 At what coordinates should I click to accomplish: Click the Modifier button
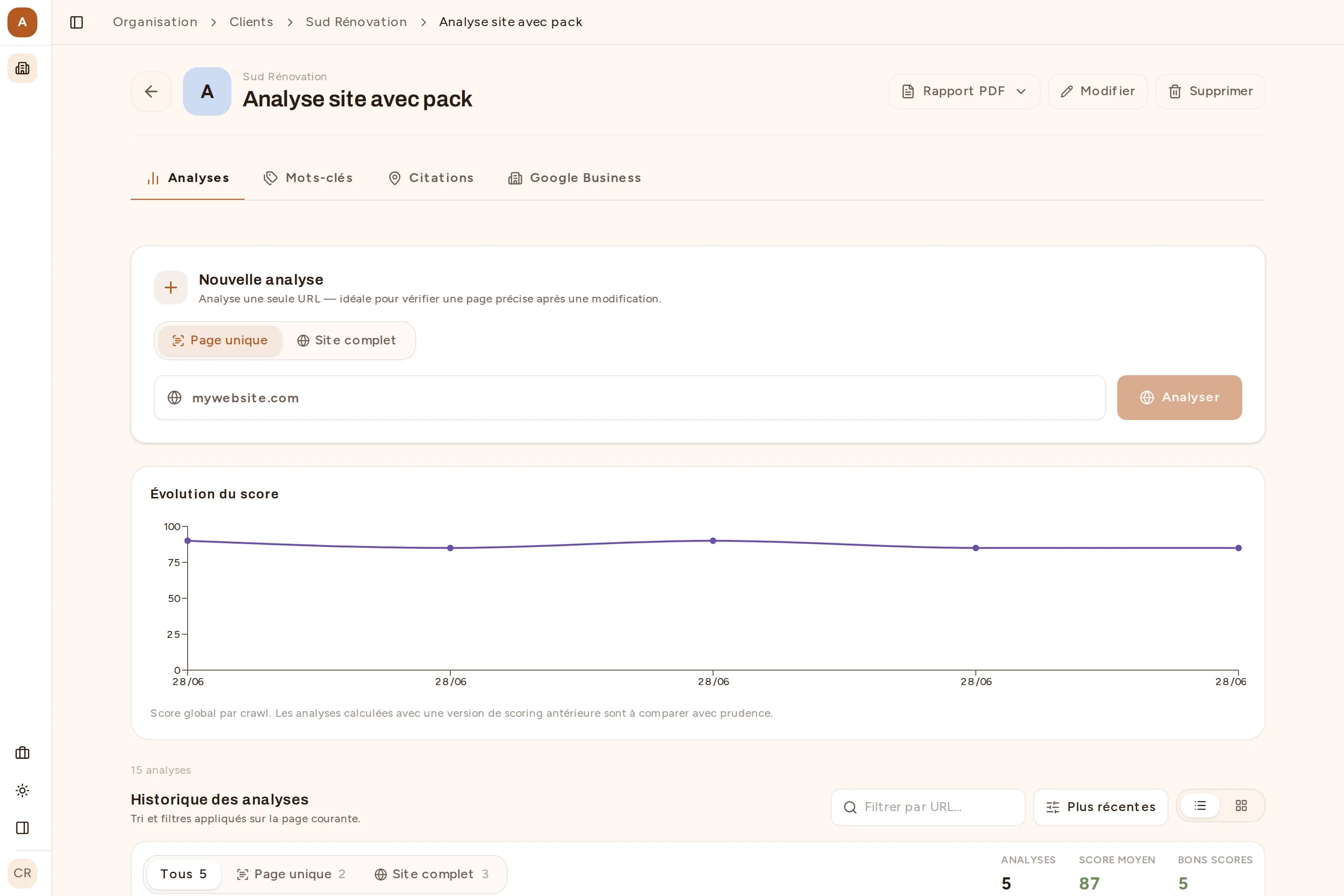point(1097,91)
